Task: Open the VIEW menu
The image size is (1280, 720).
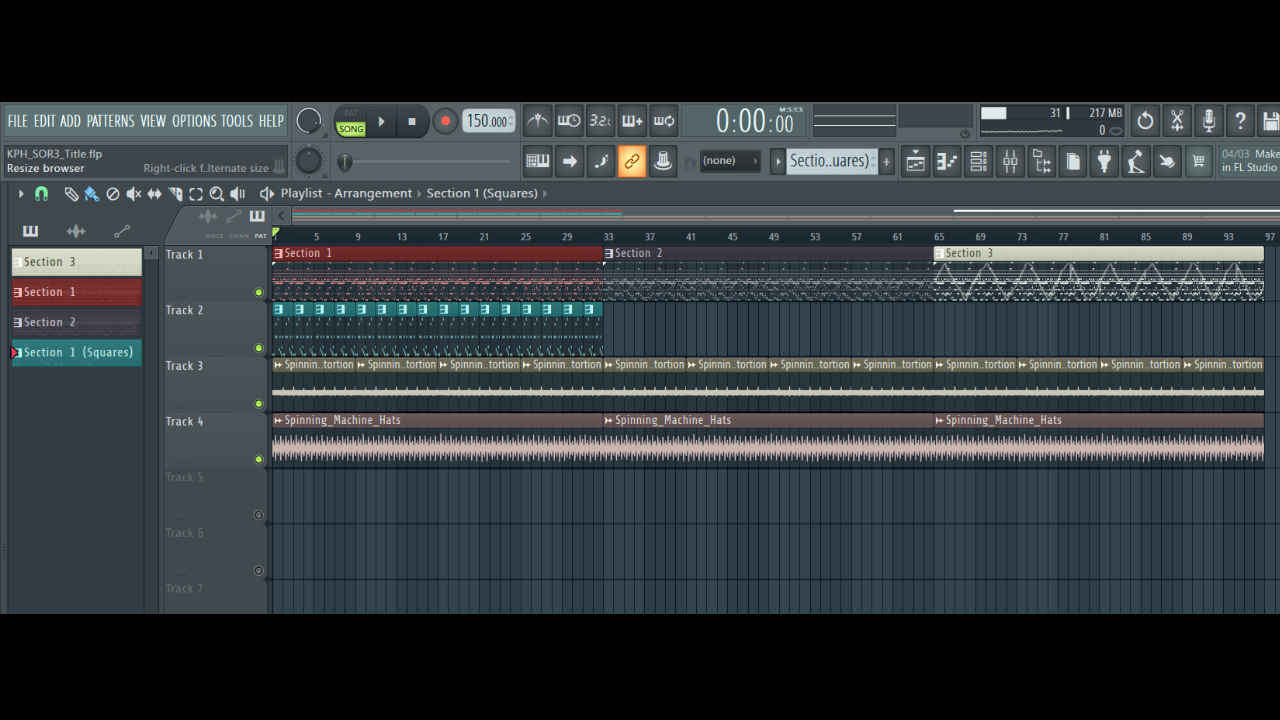Action: (x=153, y=121)
